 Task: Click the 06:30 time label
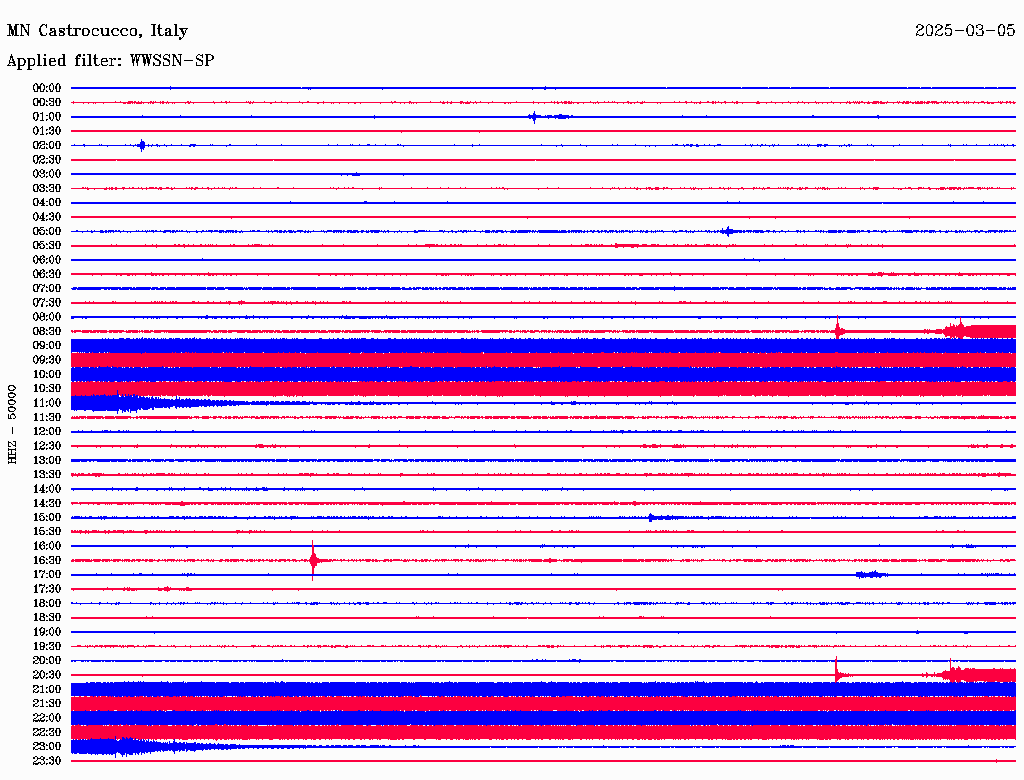tap(46, 274)
